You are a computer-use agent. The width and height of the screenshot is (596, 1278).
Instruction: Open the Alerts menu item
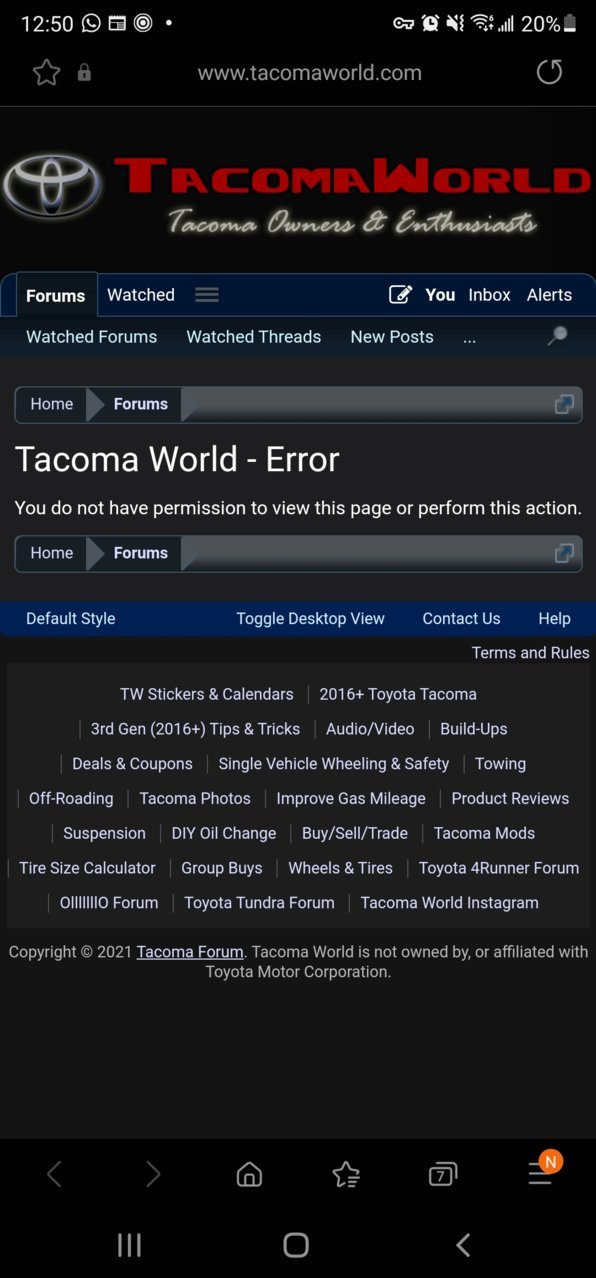(x=549, y=294)
